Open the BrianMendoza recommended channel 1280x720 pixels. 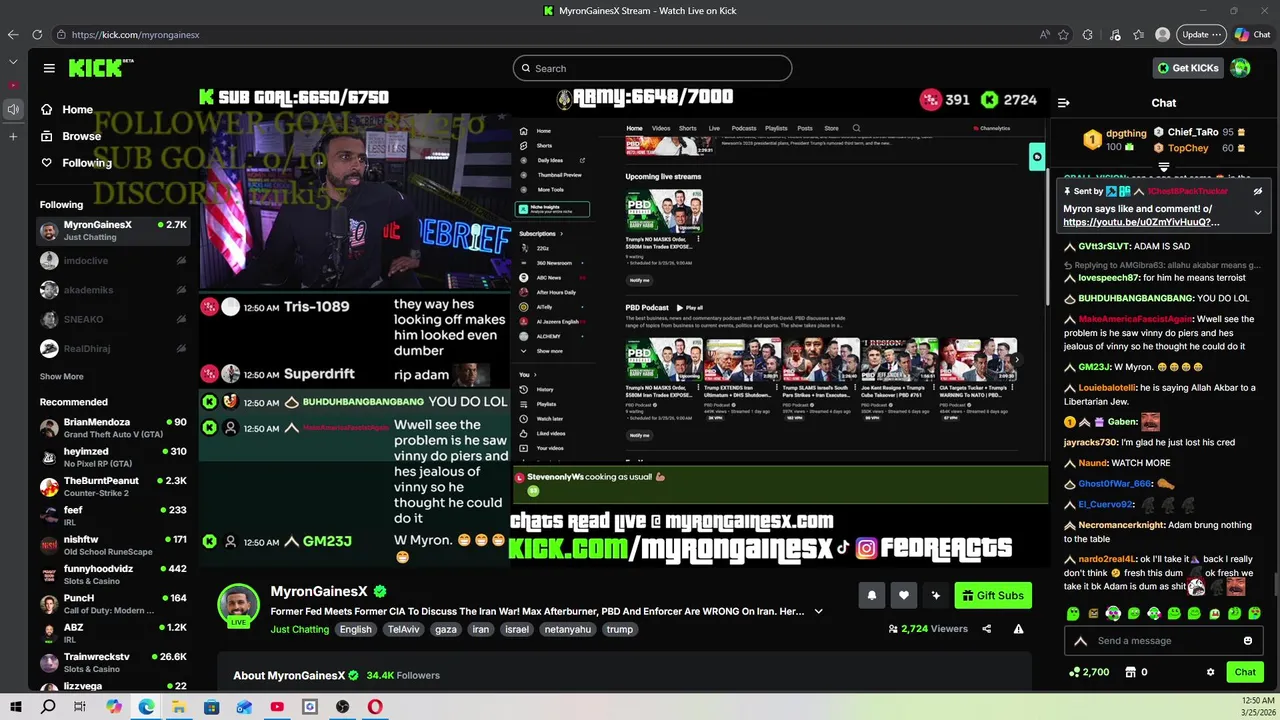click(x=113, y=428)
